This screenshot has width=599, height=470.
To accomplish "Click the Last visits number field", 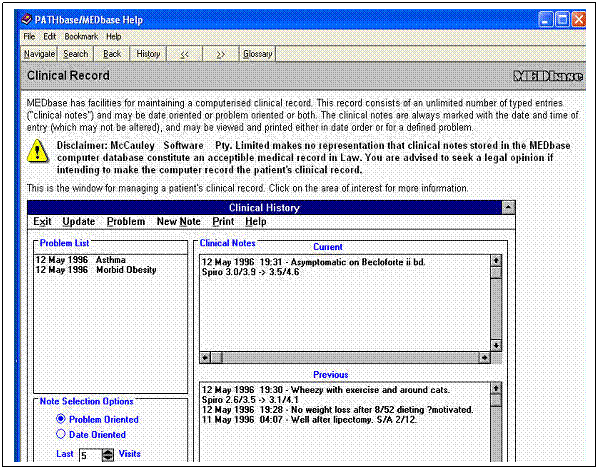I will click(x=91, y=455).
